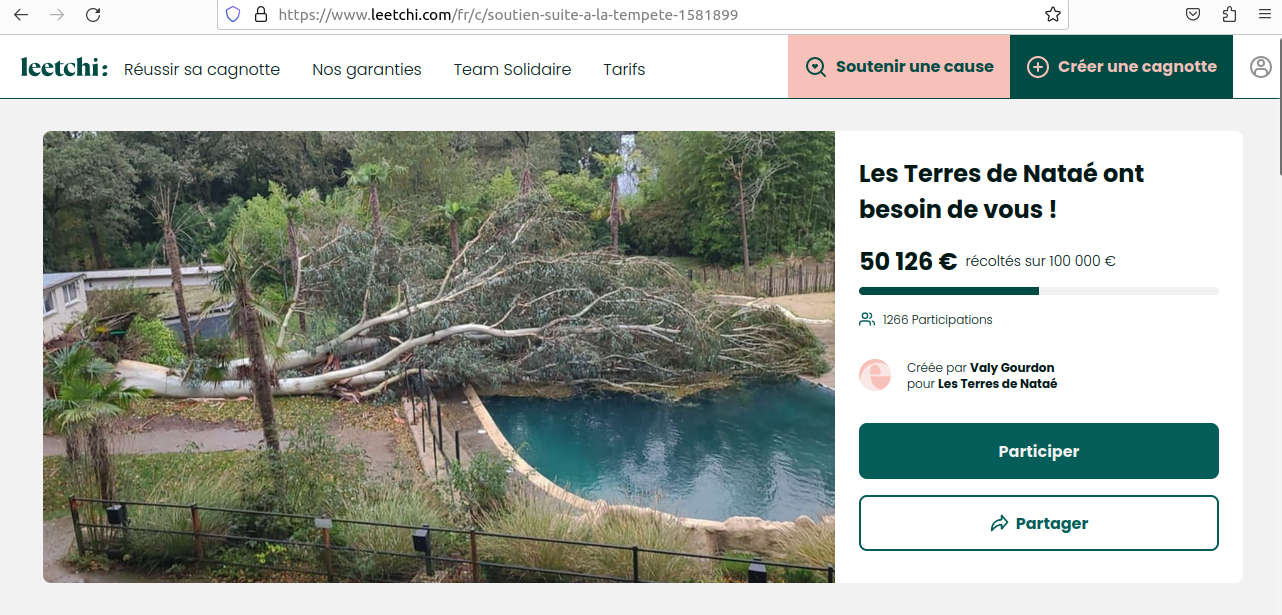Click the 50 126 € amount collected

point(909,262)
